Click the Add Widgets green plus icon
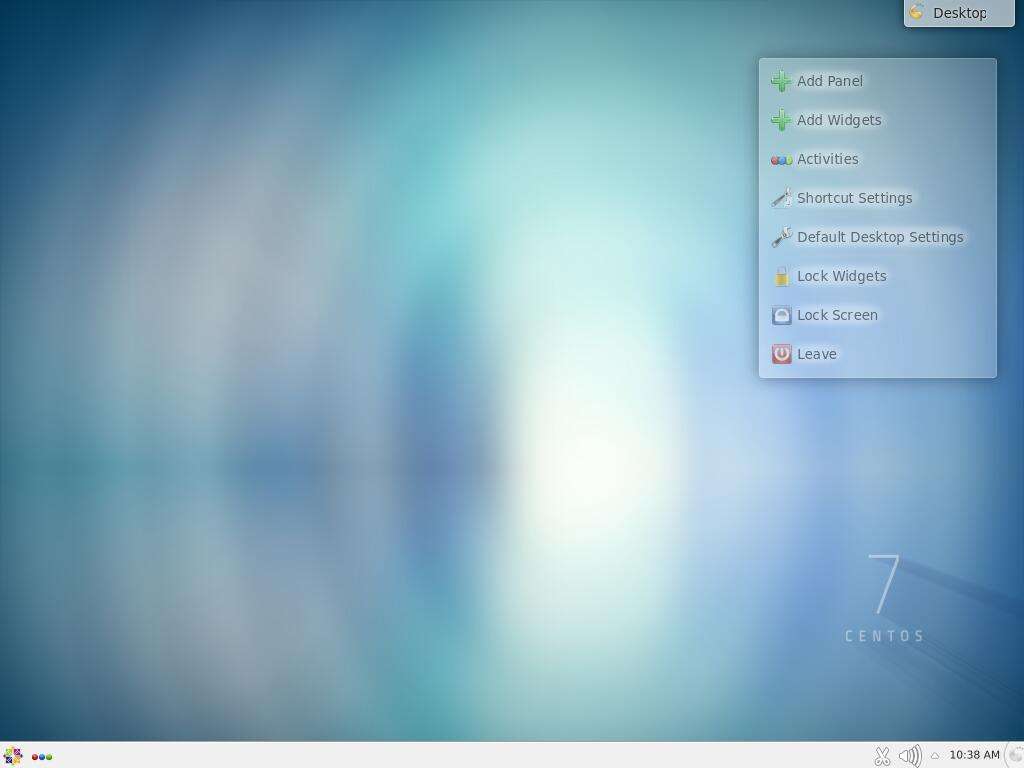The width and height of the screenshot is (1024, 768). [781, 120]
